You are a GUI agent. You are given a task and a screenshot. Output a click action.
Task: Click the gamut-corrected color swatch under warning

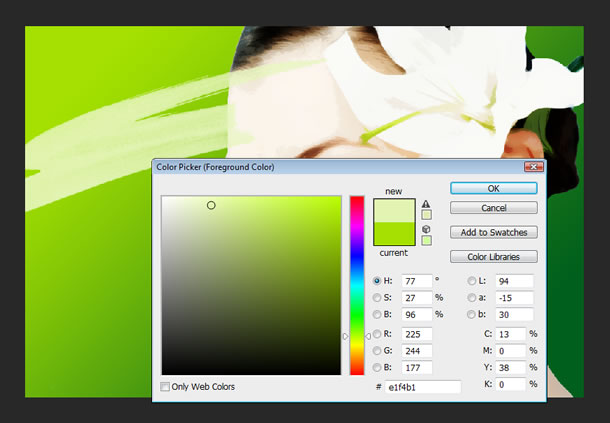point(426,214)
